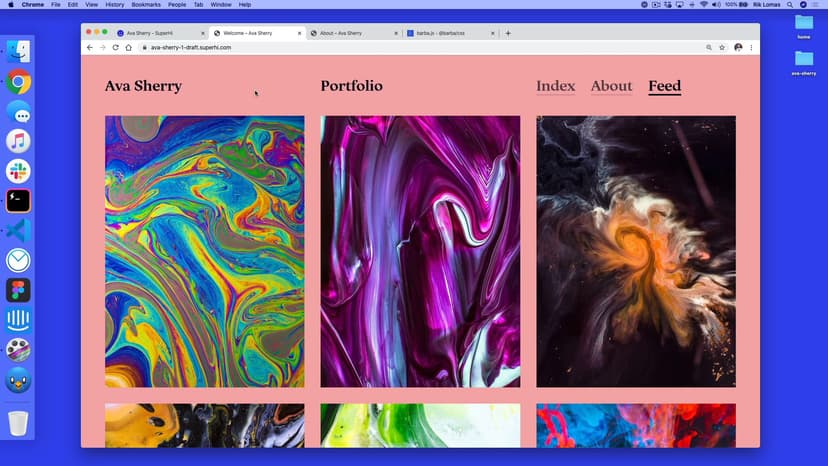Launch Figma from the dock
828x466 pixels.
pos(18,290)
